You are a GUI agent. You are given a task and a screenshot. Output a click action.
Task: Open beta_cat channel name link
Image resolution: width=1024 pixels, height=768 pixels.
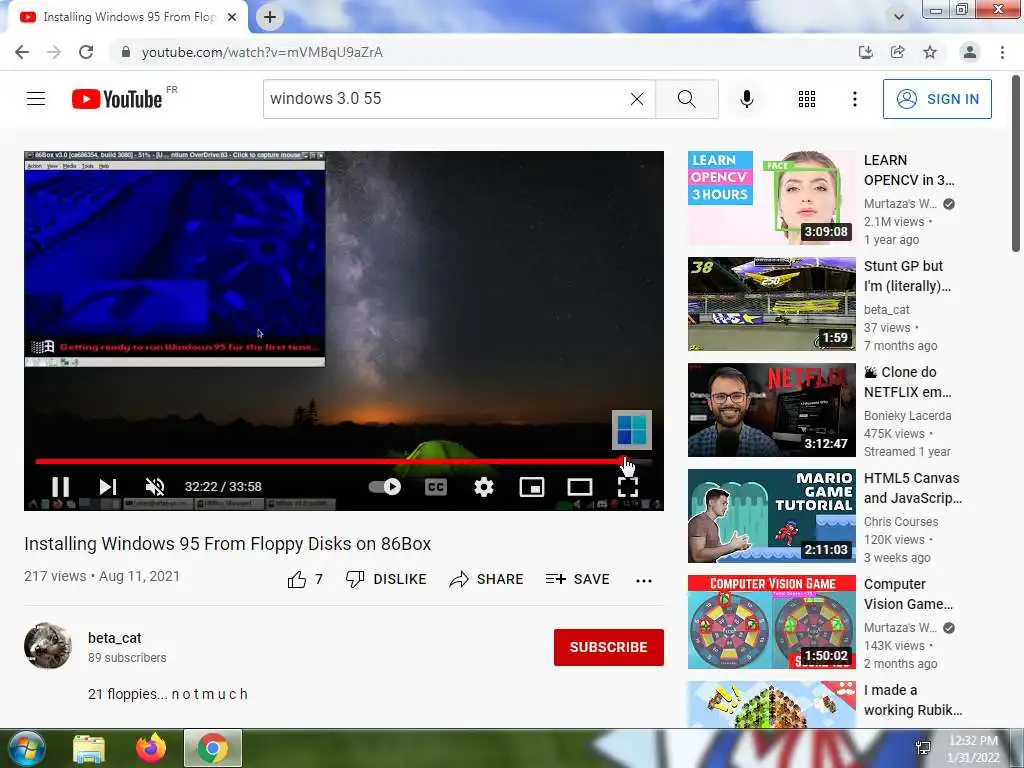(x=114, y=638)
